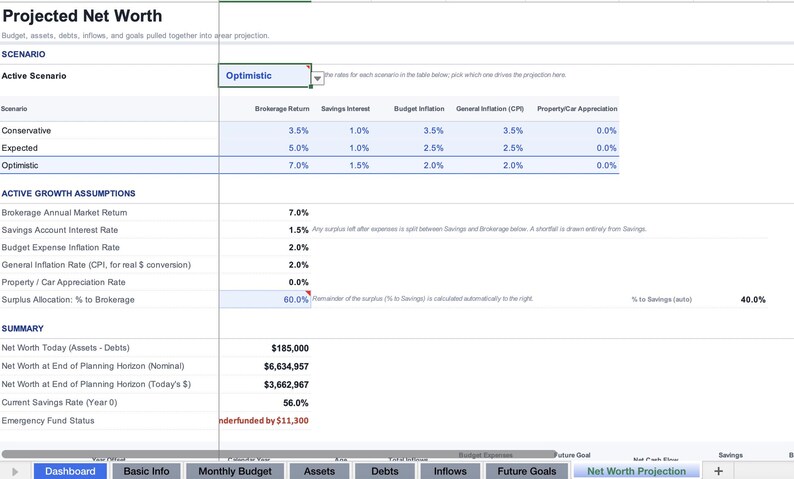Click the Budget Inflation column header
This screenshot has width=794, height=479.
[419, 109]
